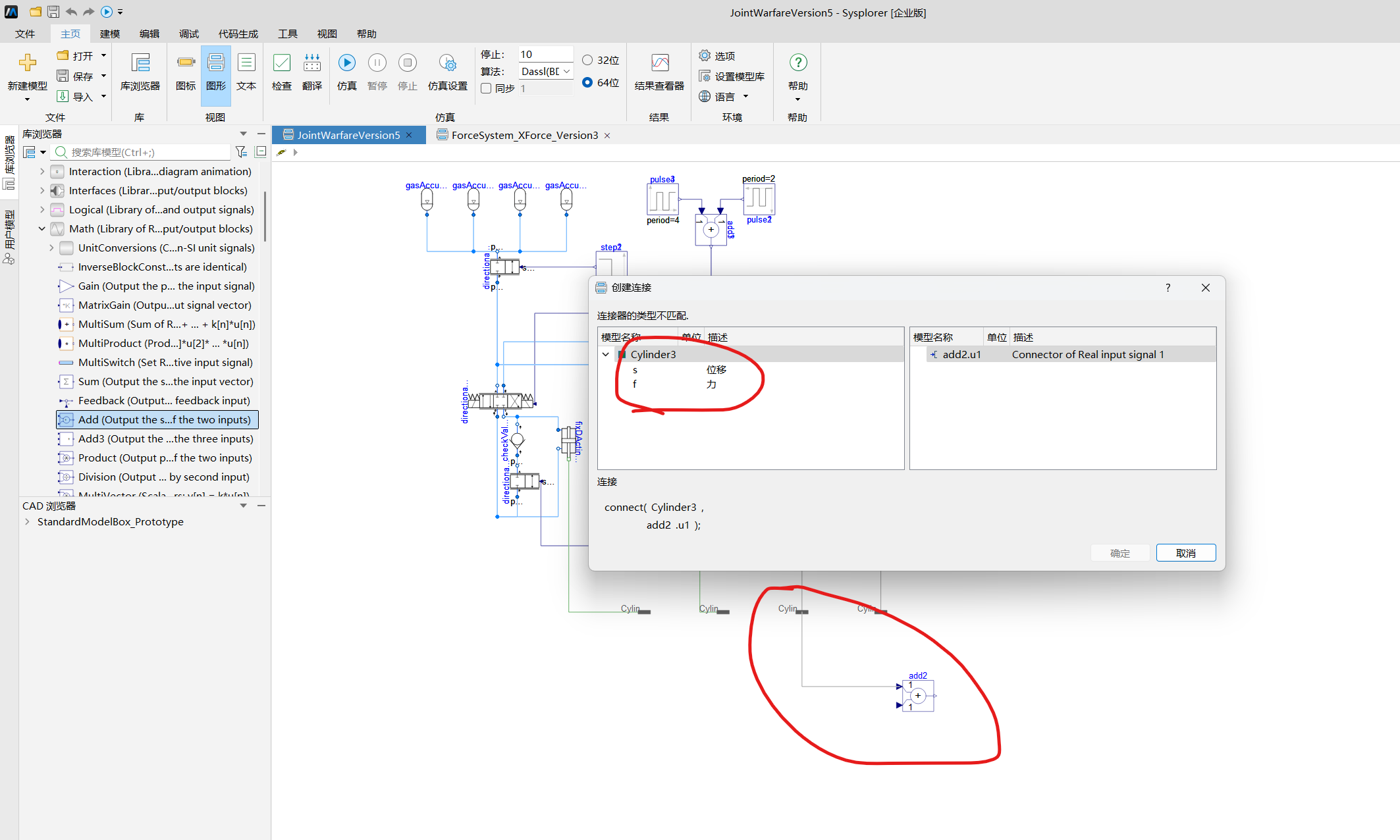The width and height of the screenshot is (1400, 840).
Task: Click the 确定 confirm button
Action: 1120,553
